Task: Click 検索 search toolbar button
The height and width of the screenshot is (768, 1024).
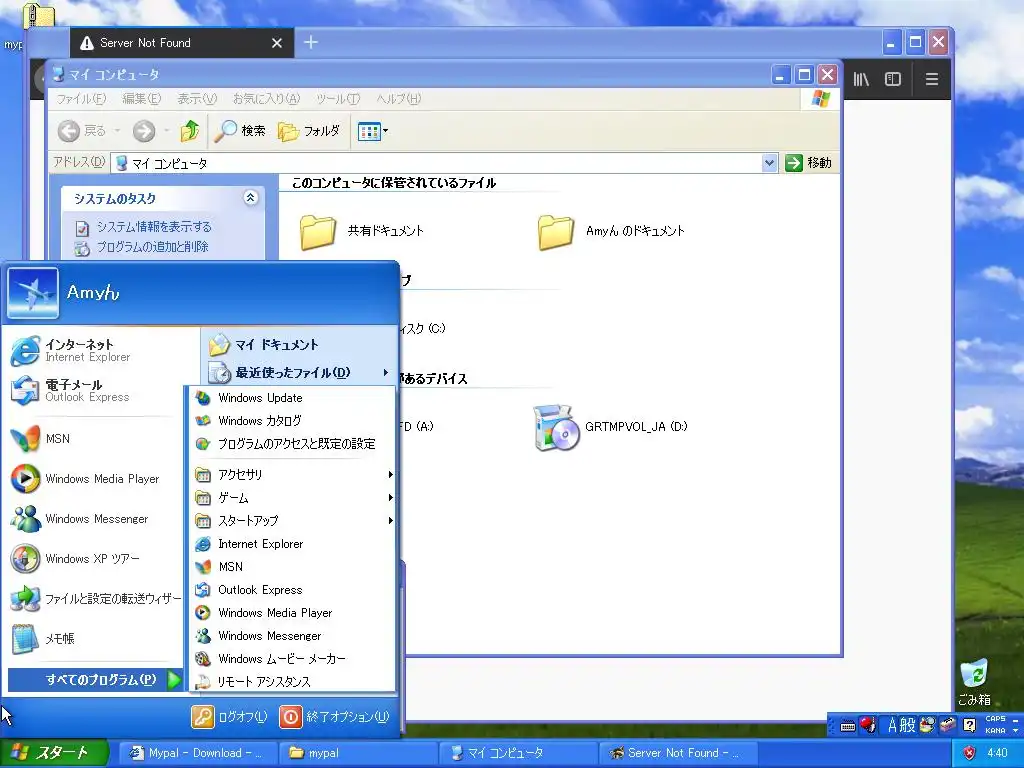Action: coord(240,131)
